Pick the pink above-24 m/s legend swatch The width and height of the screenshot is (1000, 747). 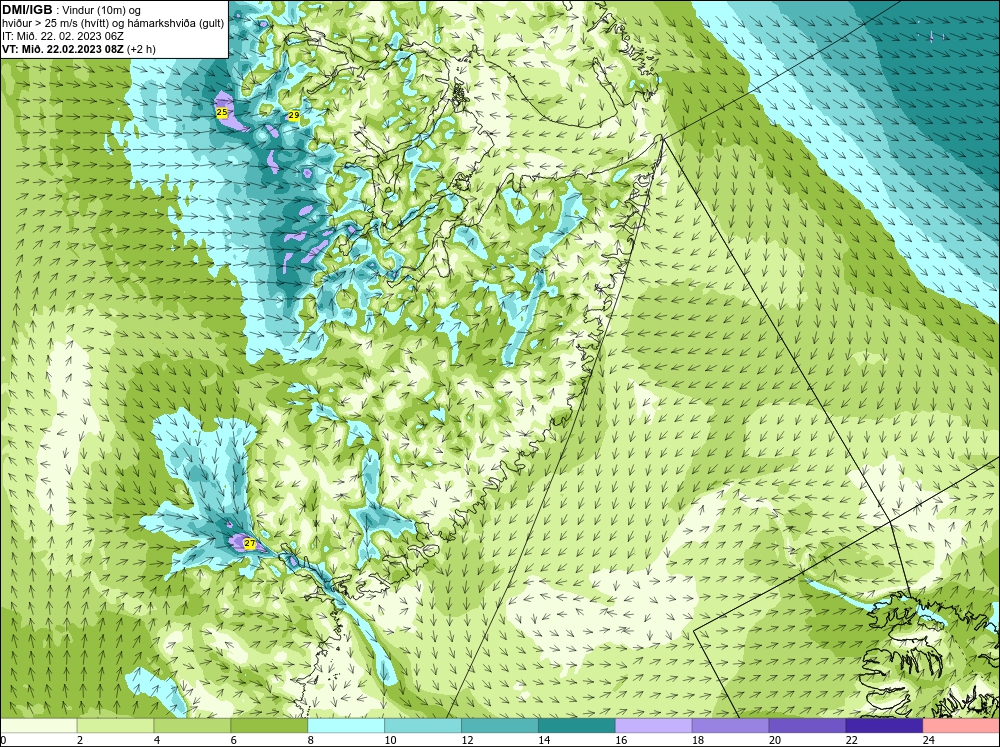point(961,726)
